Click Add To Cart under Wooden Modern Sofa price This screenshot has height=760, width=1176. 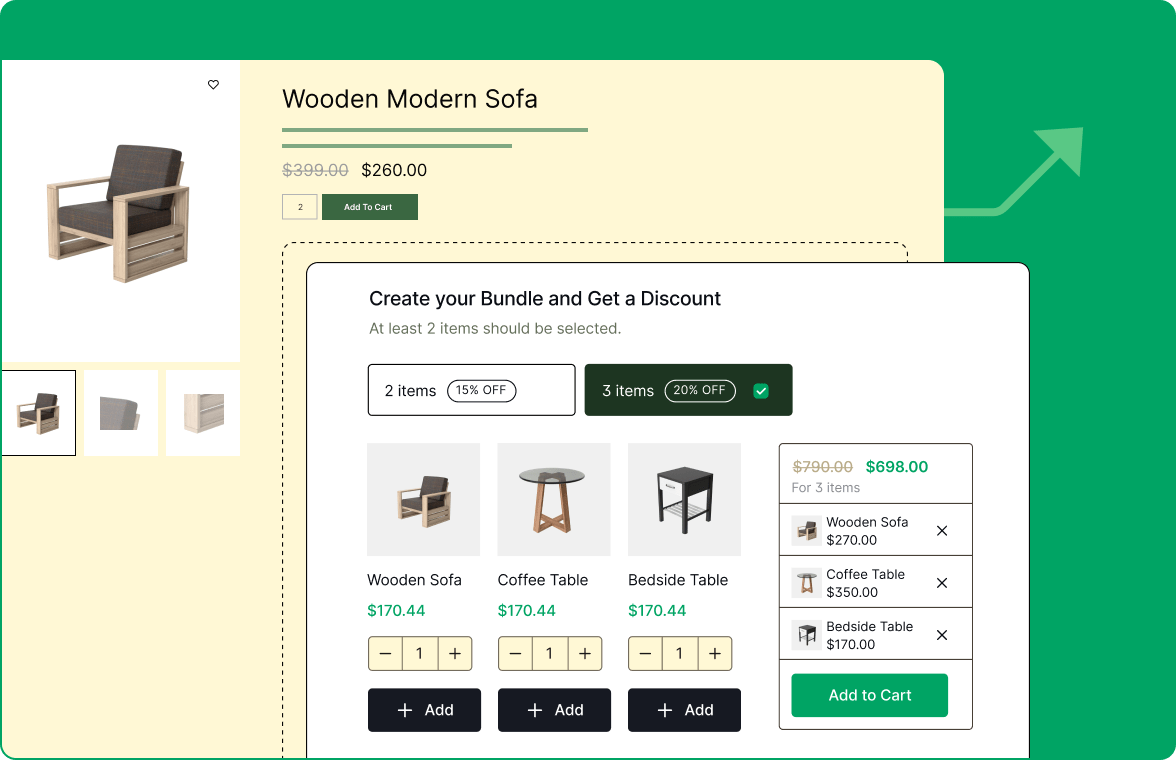(x=370, y=207)
